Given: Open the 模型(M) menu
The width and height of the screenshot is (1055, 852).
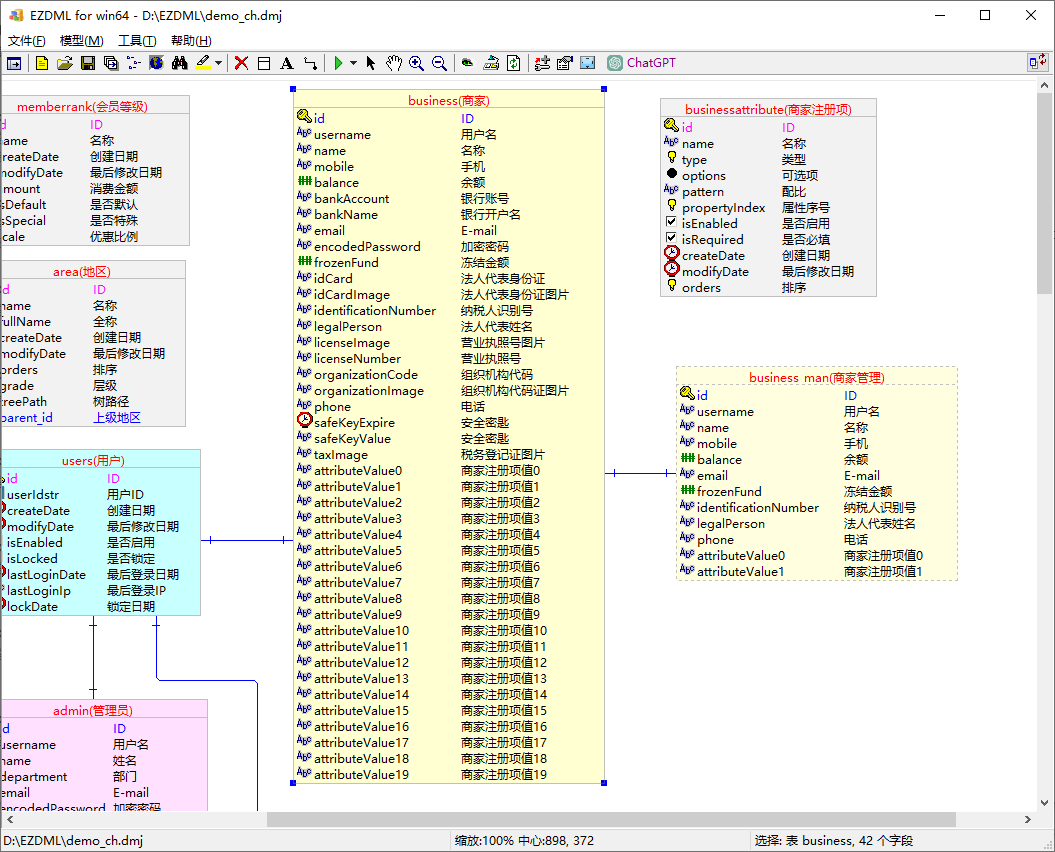Looking at the screenshot, I should 81,41.
